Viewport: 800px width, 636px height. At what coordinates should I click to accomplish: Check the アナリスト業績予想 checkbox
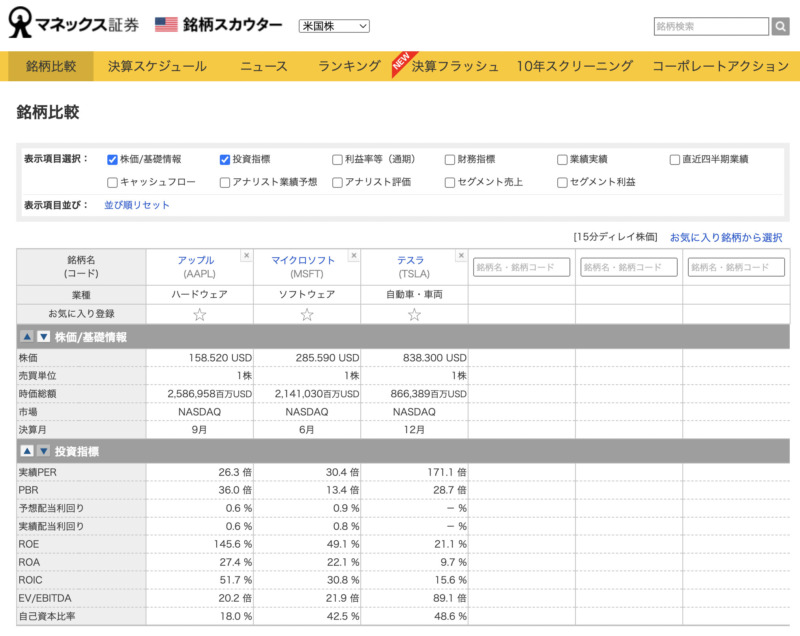point(224,183)
